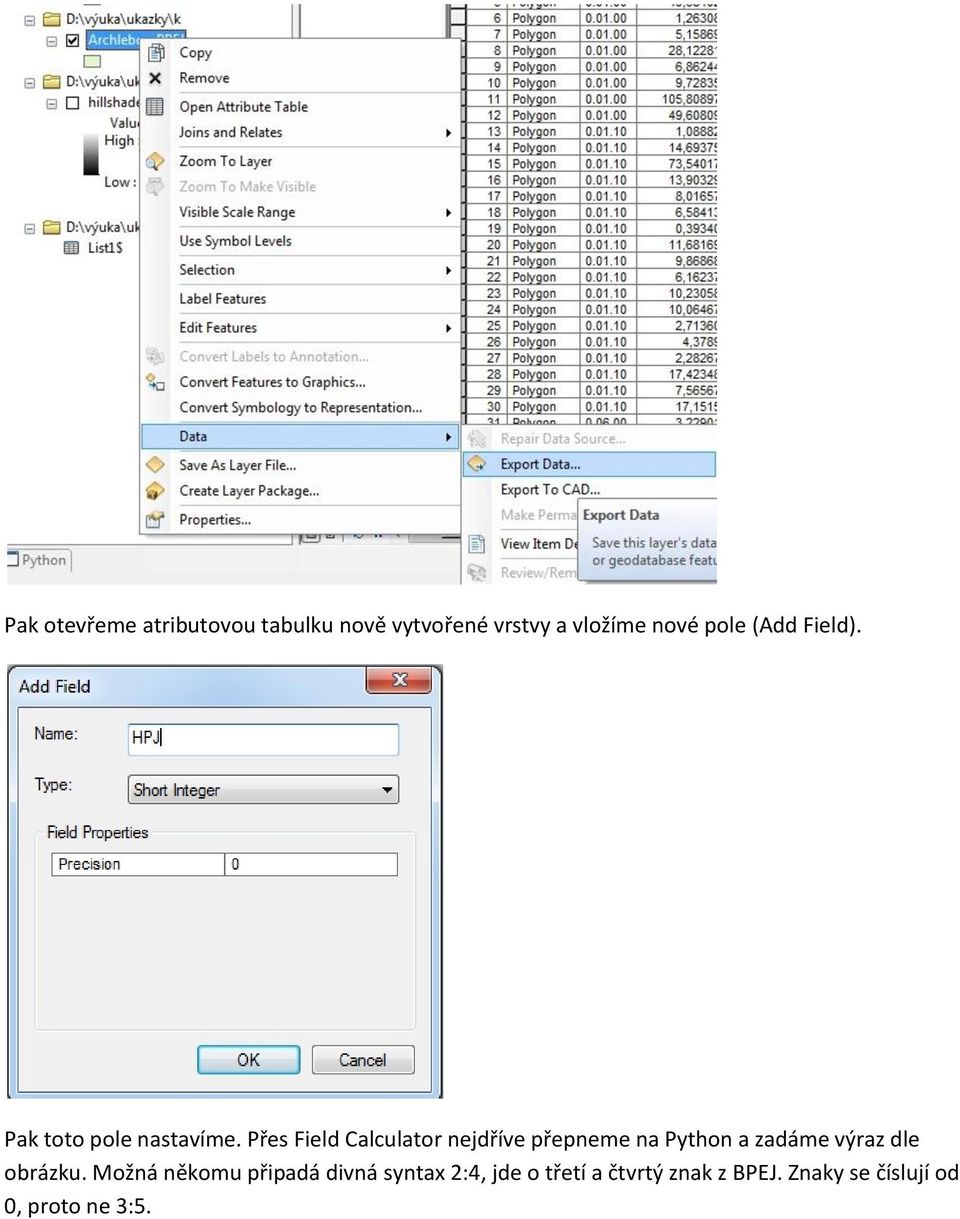Viewport: 960px width, 1219px height.
Task: Collapse the second D:\výuka folder group
Action: (29, 81)
